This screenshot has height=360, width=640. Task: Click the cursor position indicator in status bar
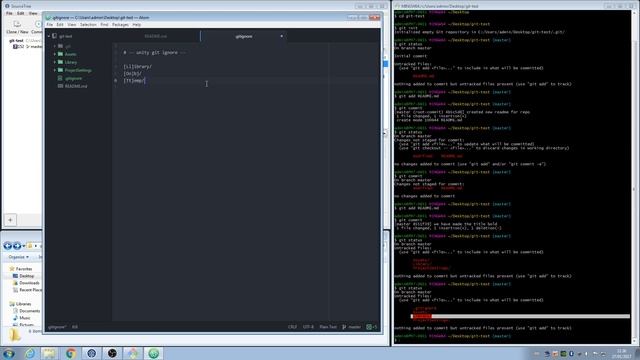click(75, 327)
